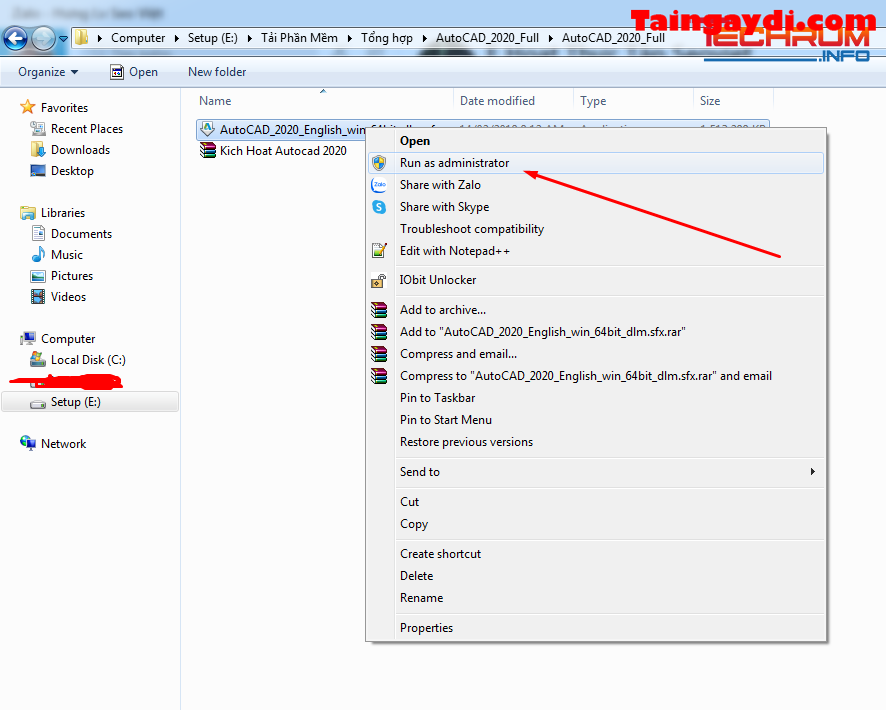Click the Notepad++ icon in context menu
The image size is (886, 710).
click(x=379, y=250)
